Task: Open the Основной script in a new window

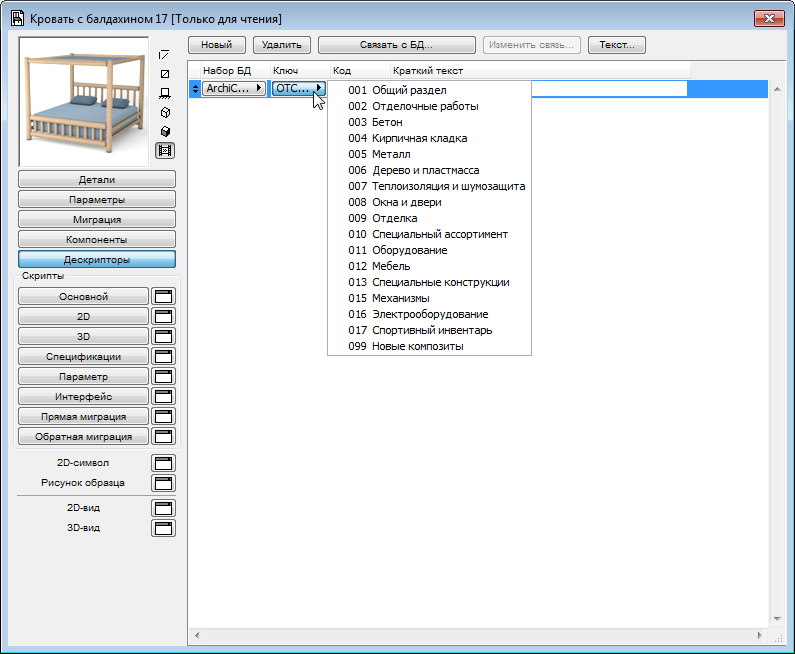Action: (x=163, y=297)
